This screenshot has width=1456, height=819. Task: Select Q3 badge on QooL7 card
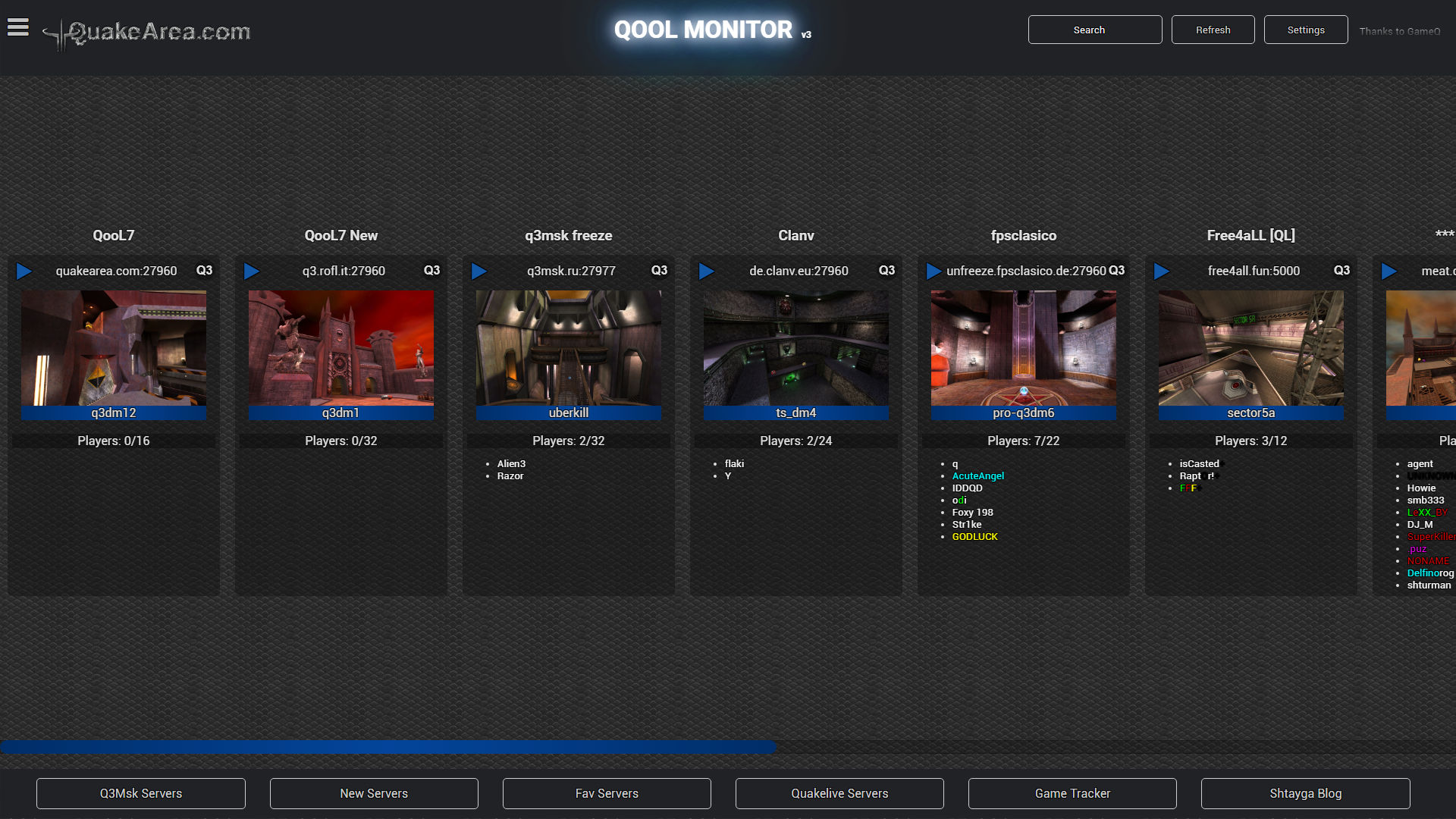click(x=204, y=271)
